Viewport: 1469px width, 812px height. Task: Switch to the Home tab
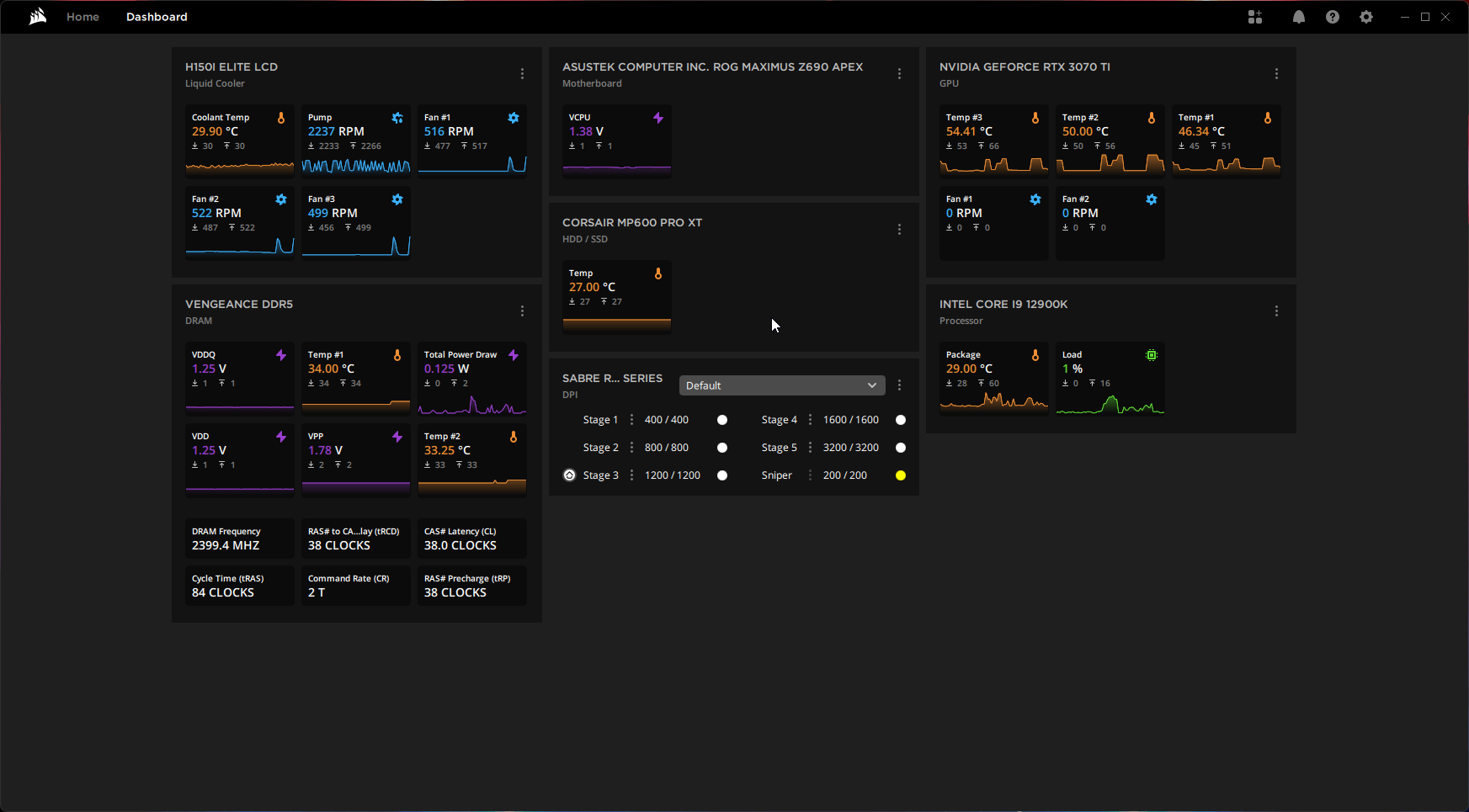pyautogui.click(x=82, y=17)
